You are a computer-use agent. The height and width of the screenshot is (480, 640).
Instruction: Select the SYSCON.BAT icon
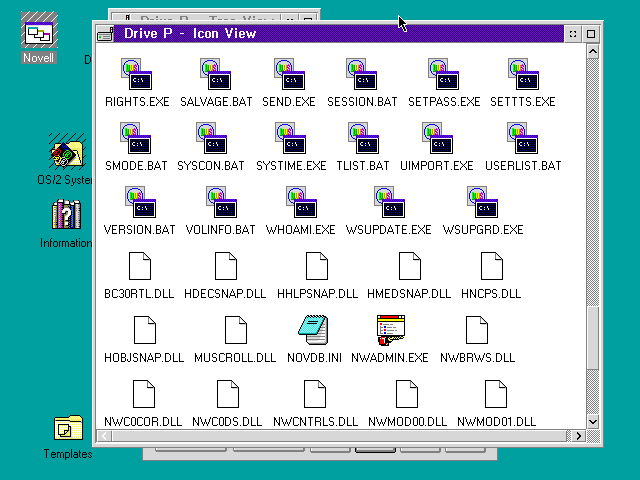click(x=211, y=138)
